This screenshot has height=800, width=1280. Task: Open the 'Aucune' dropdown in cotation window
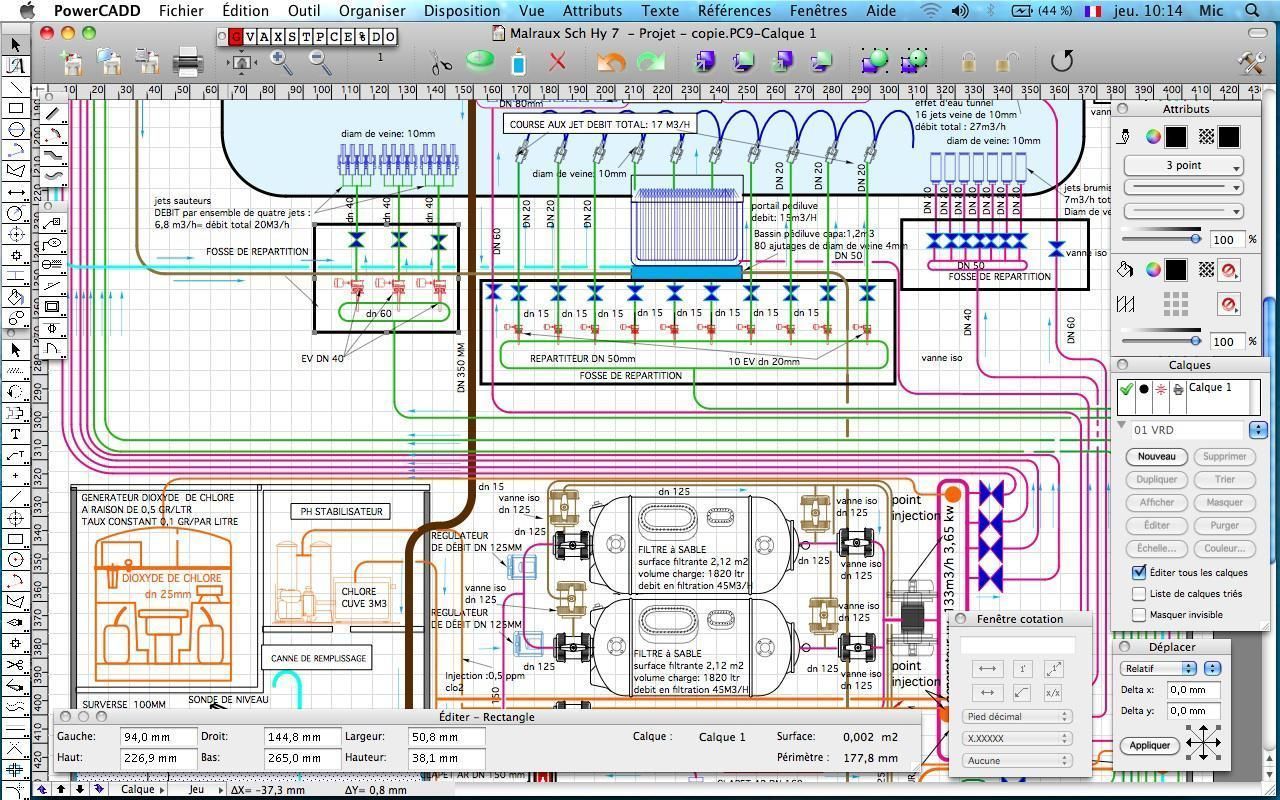tap(1017, 760)
